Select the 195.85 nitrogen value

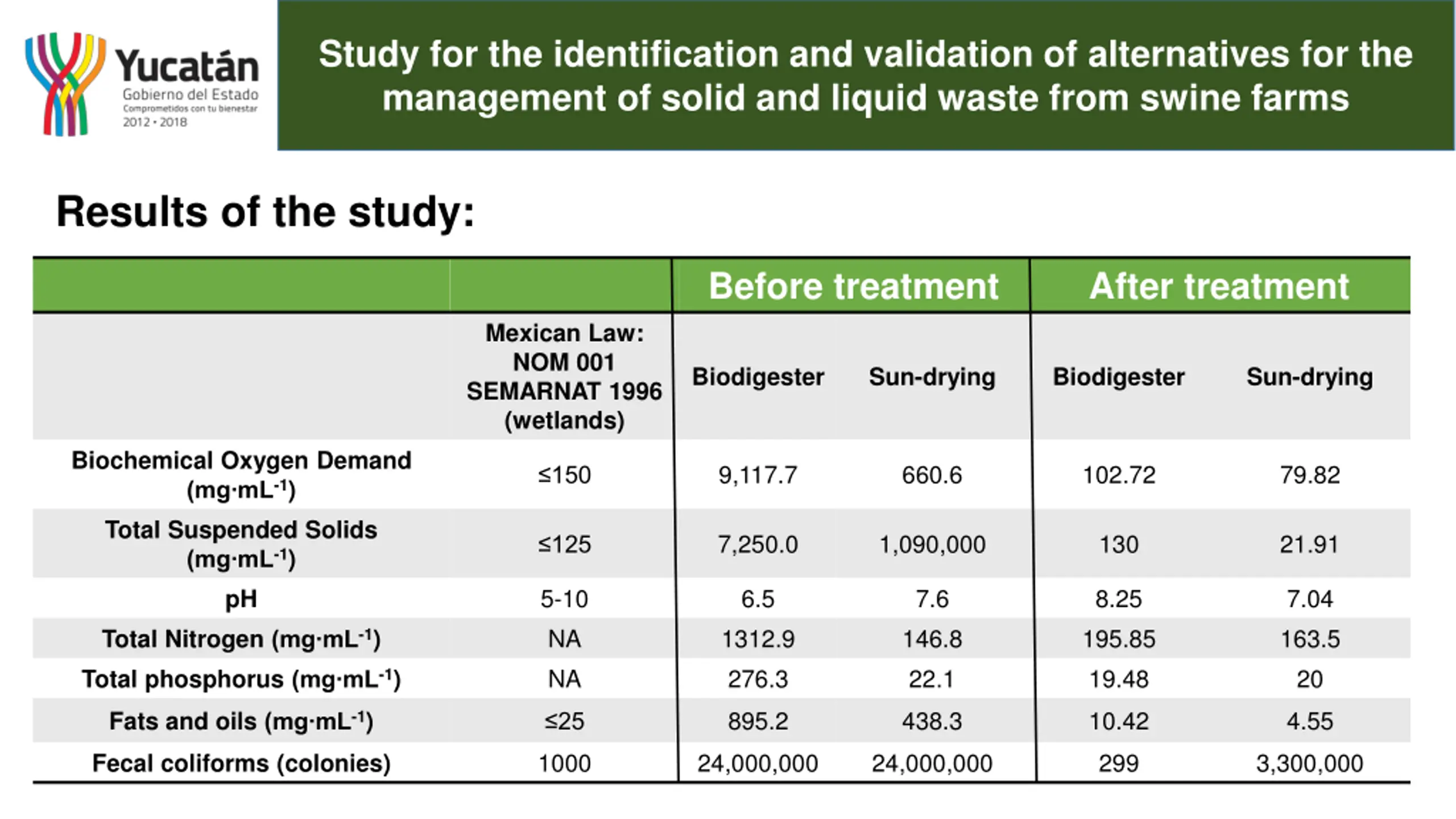(x=1118, y=639)
